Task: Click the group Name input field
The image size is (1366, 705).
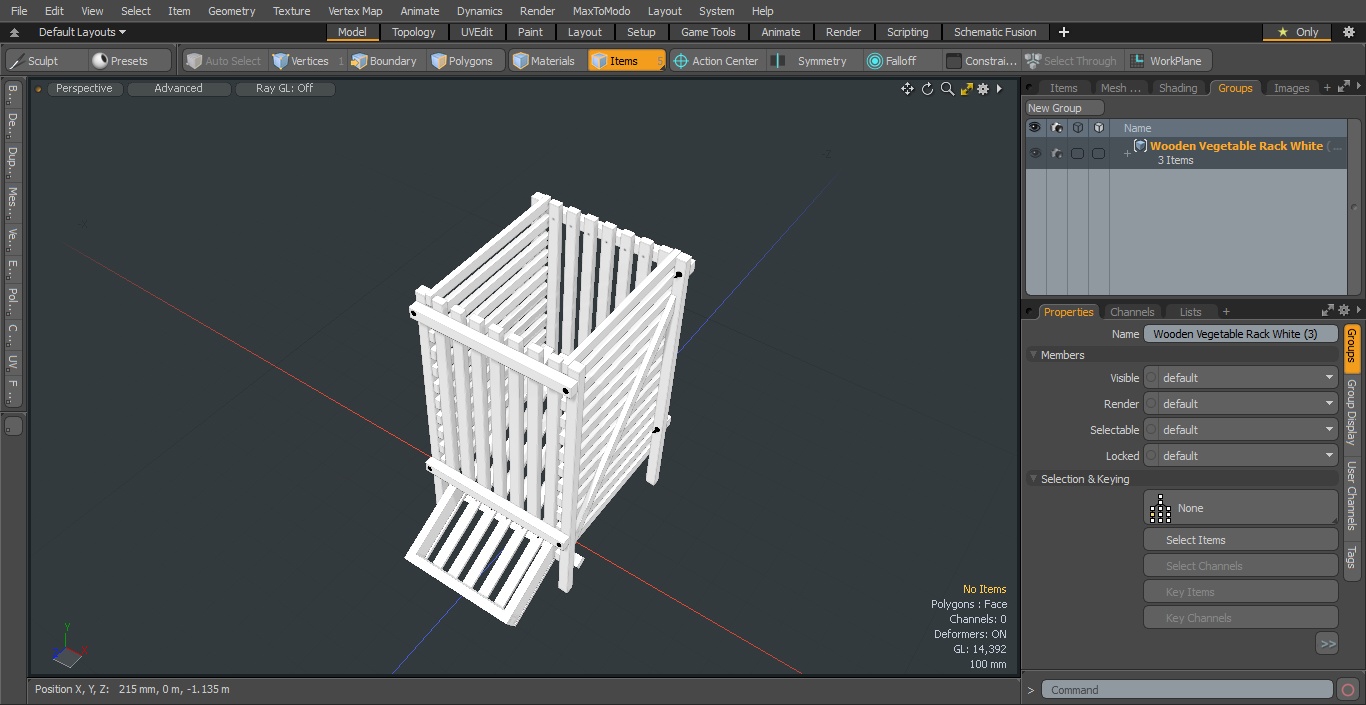Action: (1241, 334)
